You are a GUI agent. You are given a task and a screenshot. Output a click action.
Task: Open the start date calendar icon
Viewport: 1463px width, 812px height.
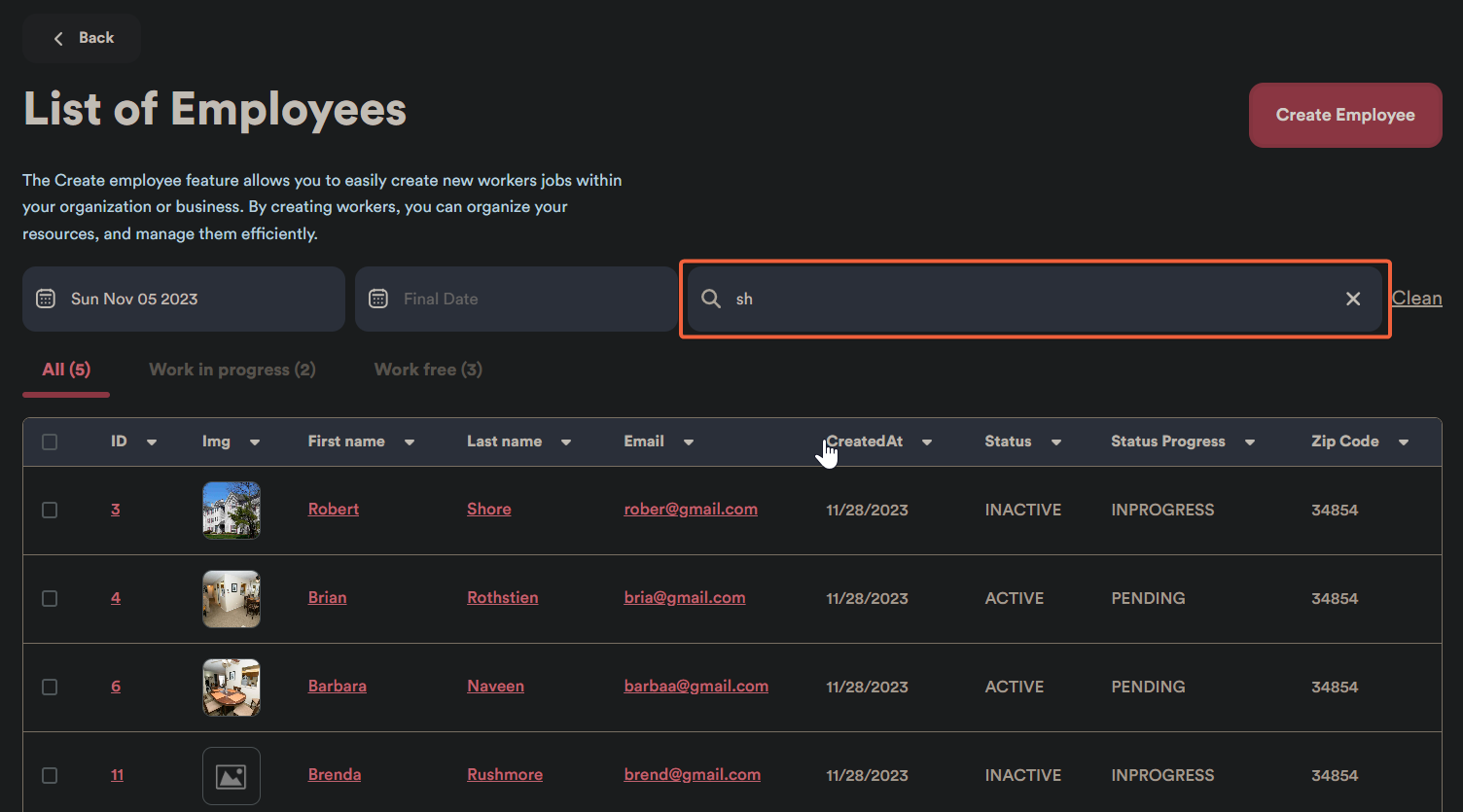click(46, 299)
